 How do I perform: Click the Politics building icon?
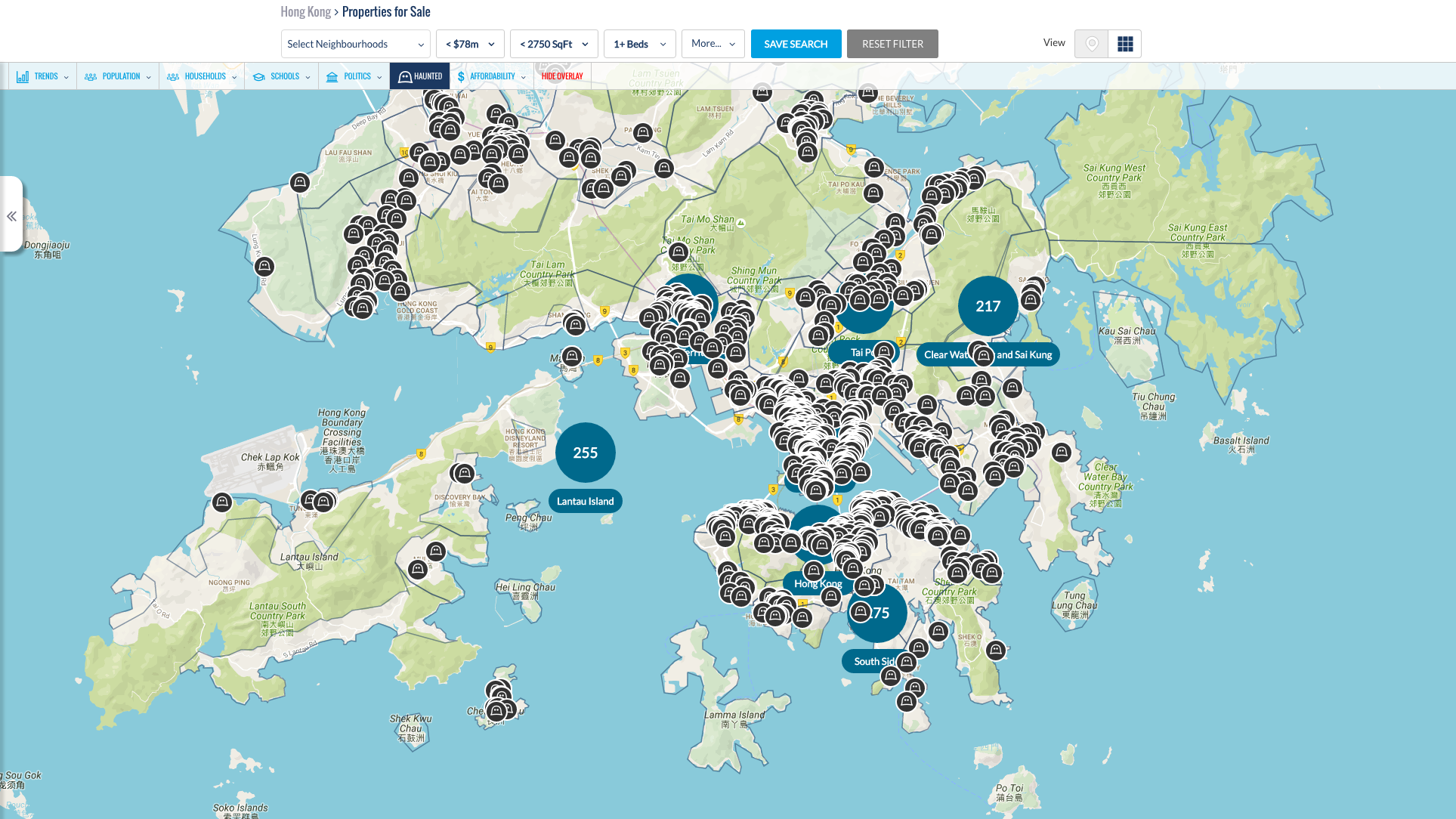coord(332,76)
